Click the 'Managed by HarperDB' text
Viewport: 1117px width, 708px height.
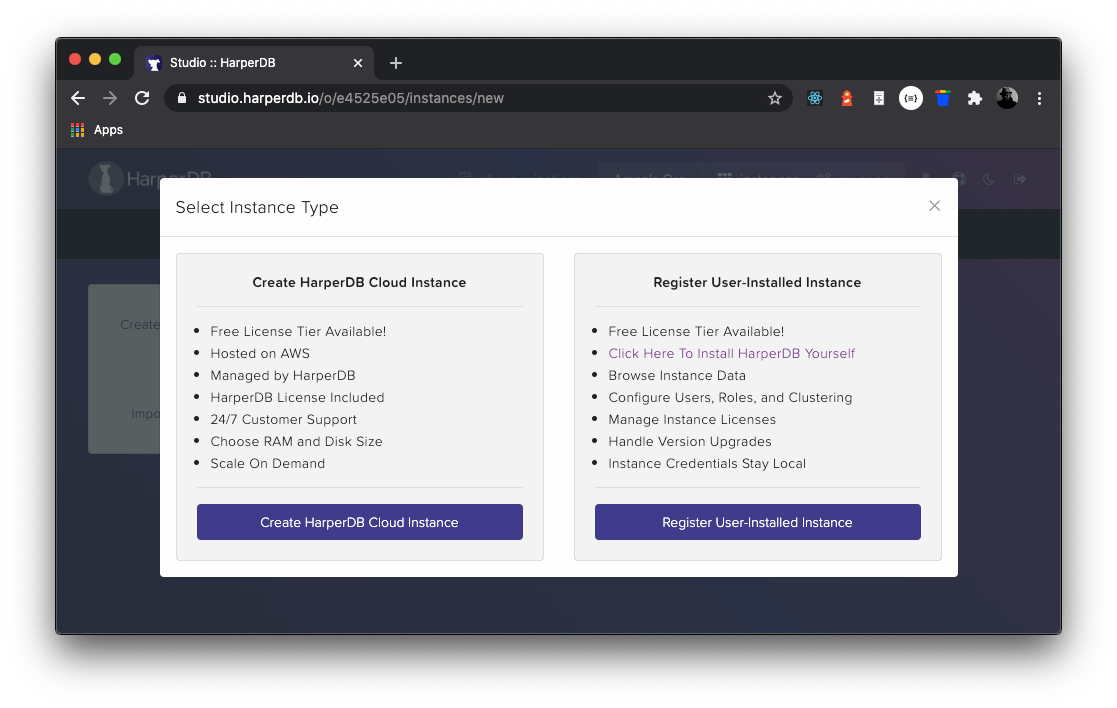(x=283, y=375)
